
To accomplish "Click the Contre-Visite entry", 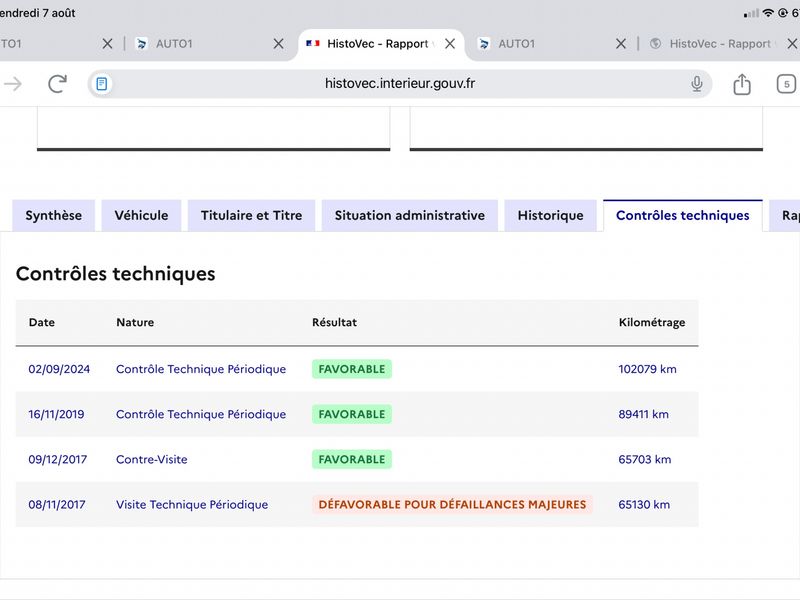I will [152, 459].
